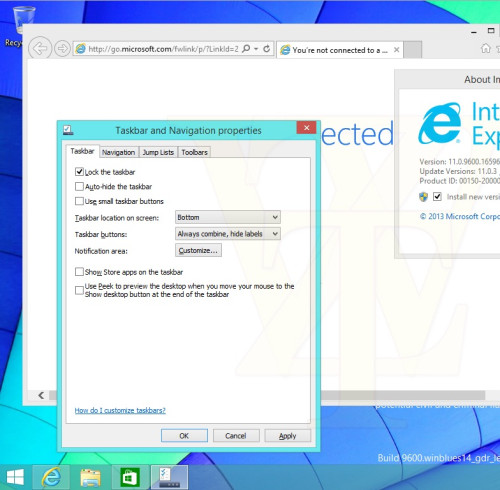Click the dialog's title bar system icon
500x490 pixels.
point(68,130)
